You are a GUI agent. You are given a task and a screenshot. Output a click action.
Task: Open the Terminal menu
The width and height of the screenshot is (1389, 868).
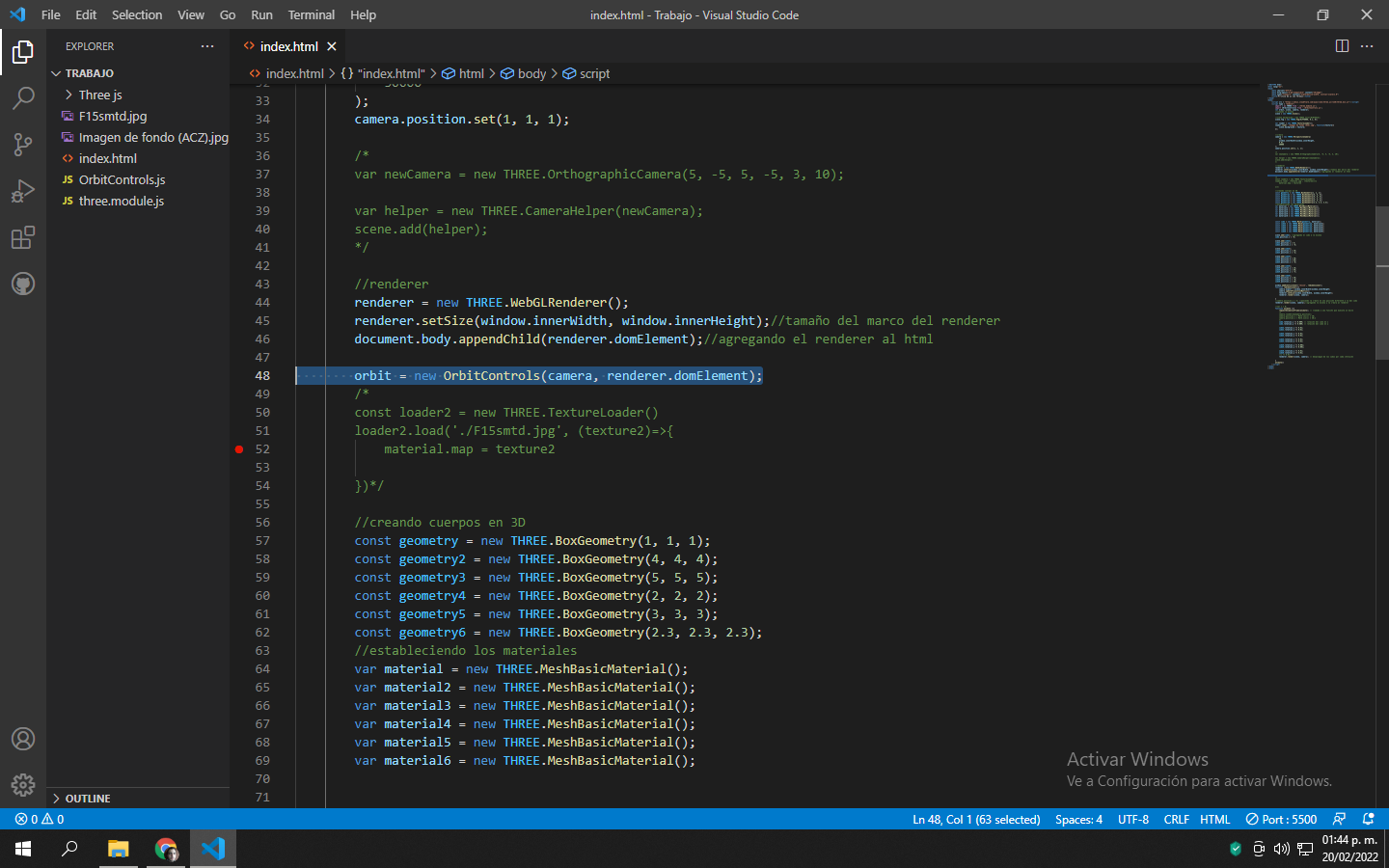point(312,14)
